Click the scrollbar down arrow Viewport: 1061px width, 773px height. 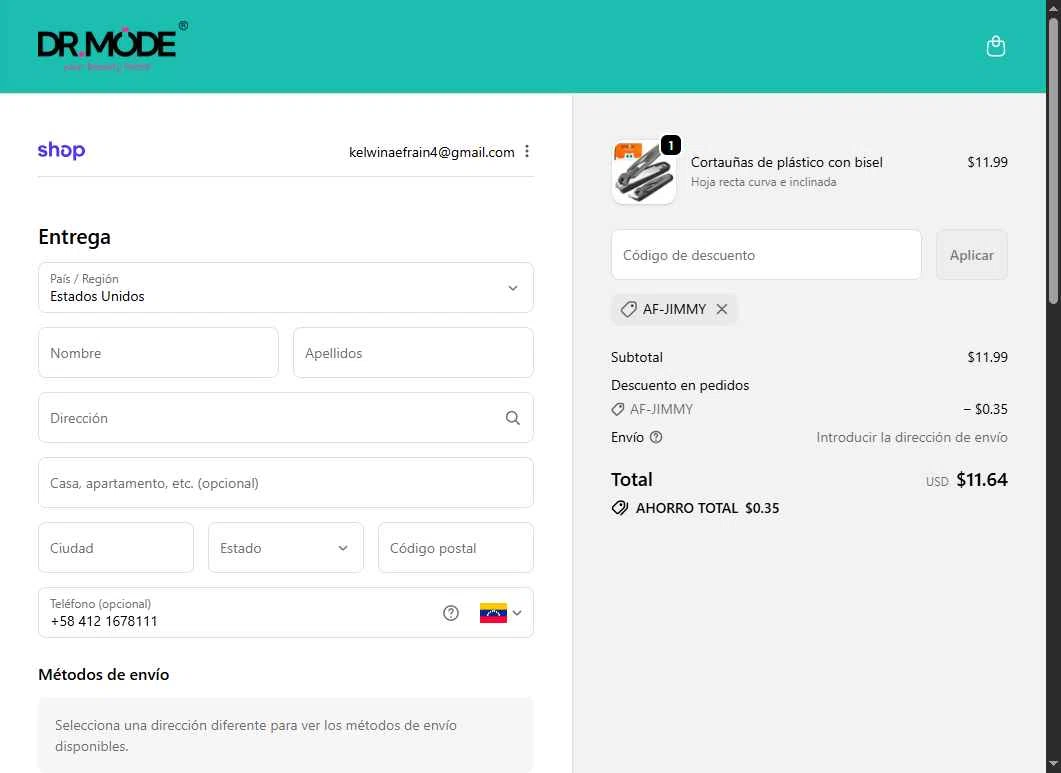[1054, 766]
